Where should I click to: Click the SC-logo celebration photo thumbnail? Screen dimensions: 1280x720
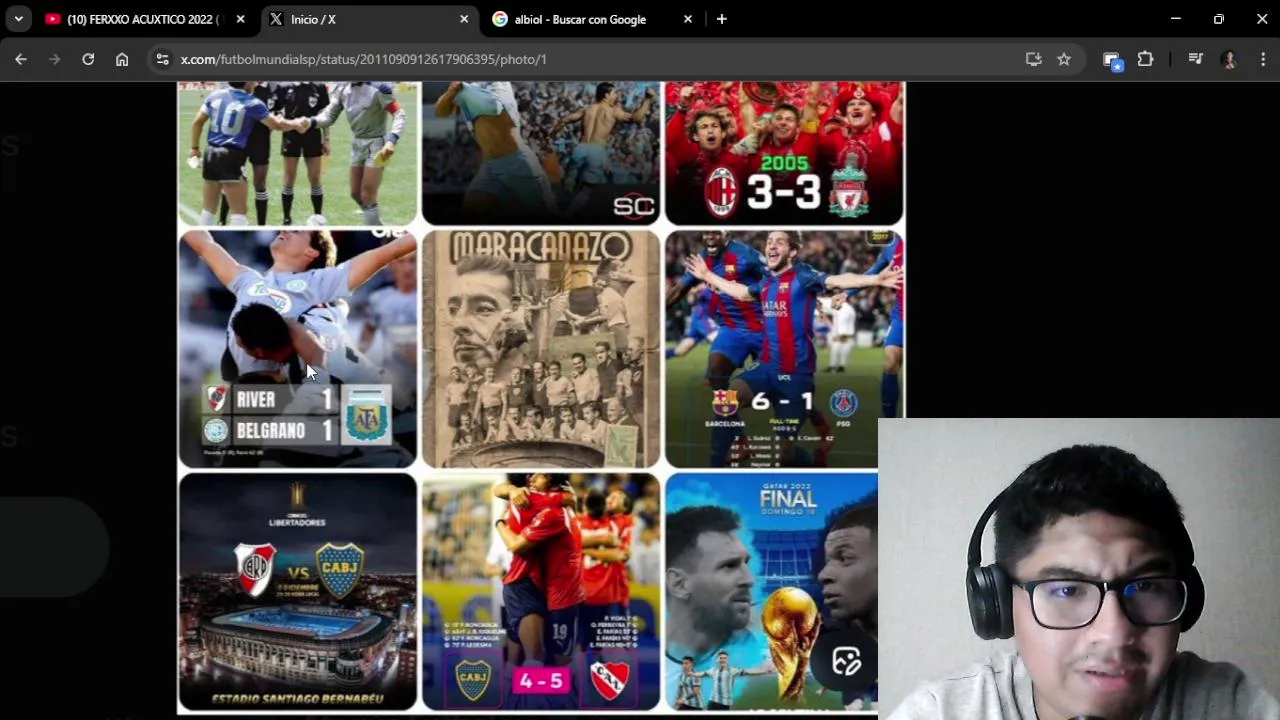pyautogui.click(x=541, y=154)
